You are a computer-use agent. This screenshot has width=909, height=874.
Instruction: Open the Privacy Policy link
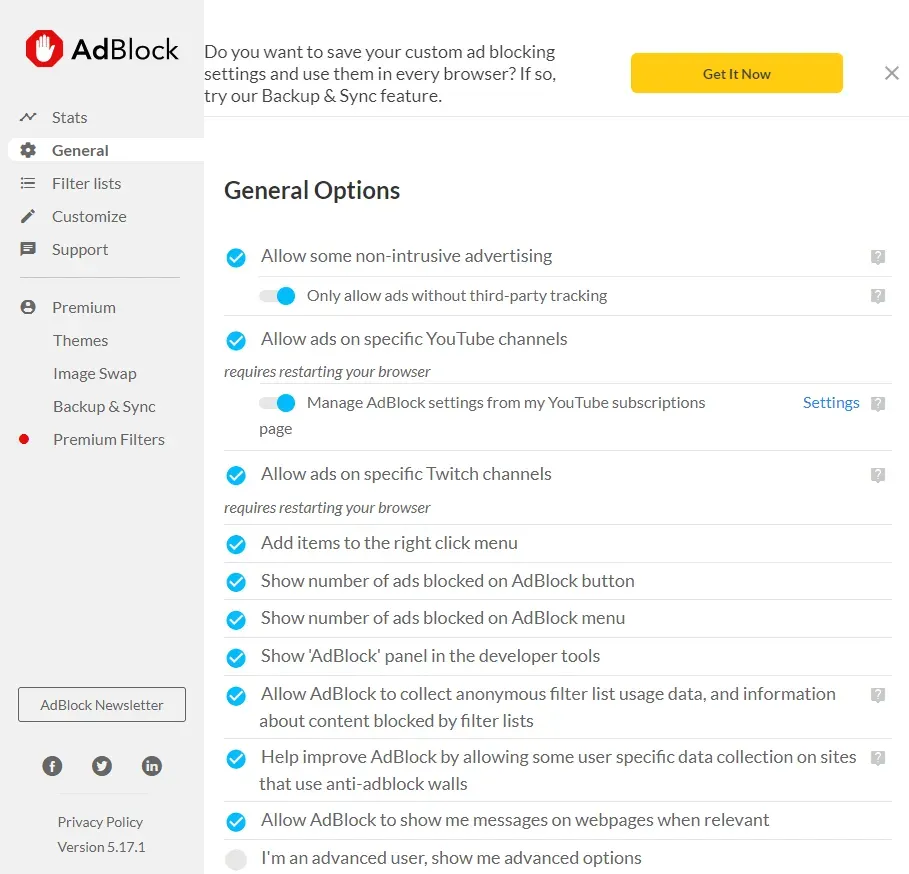tap(100, 821)
